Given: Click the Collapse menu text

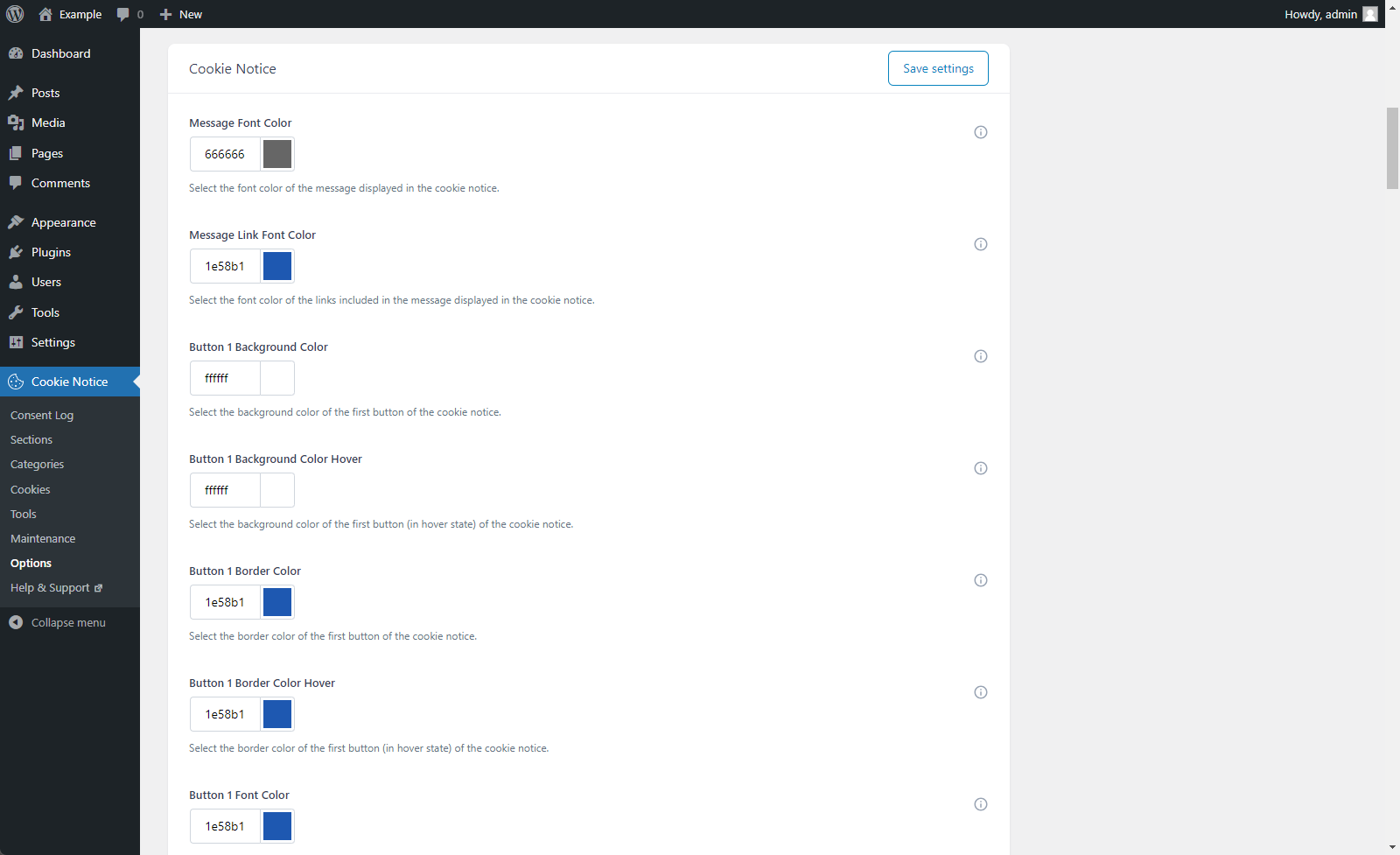Looking at the screenshot, I should [x=68, y=622].
